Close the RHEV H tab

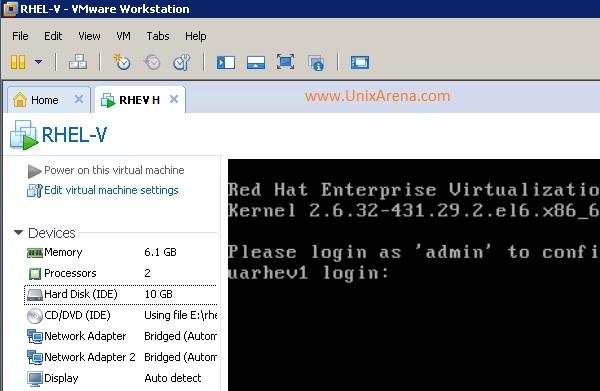174,99
